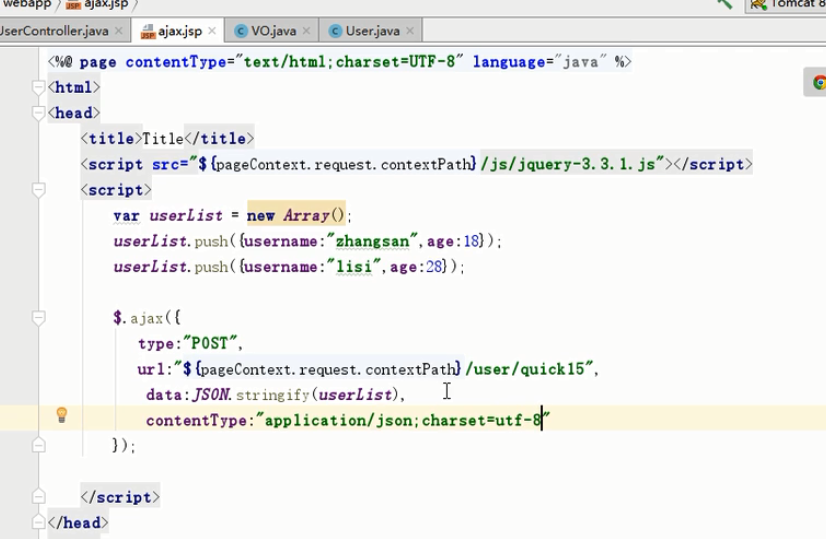This screenshot has height=539, width=826.
Task: Select the ajax.jsp editor tab
Action: (180, 31)
